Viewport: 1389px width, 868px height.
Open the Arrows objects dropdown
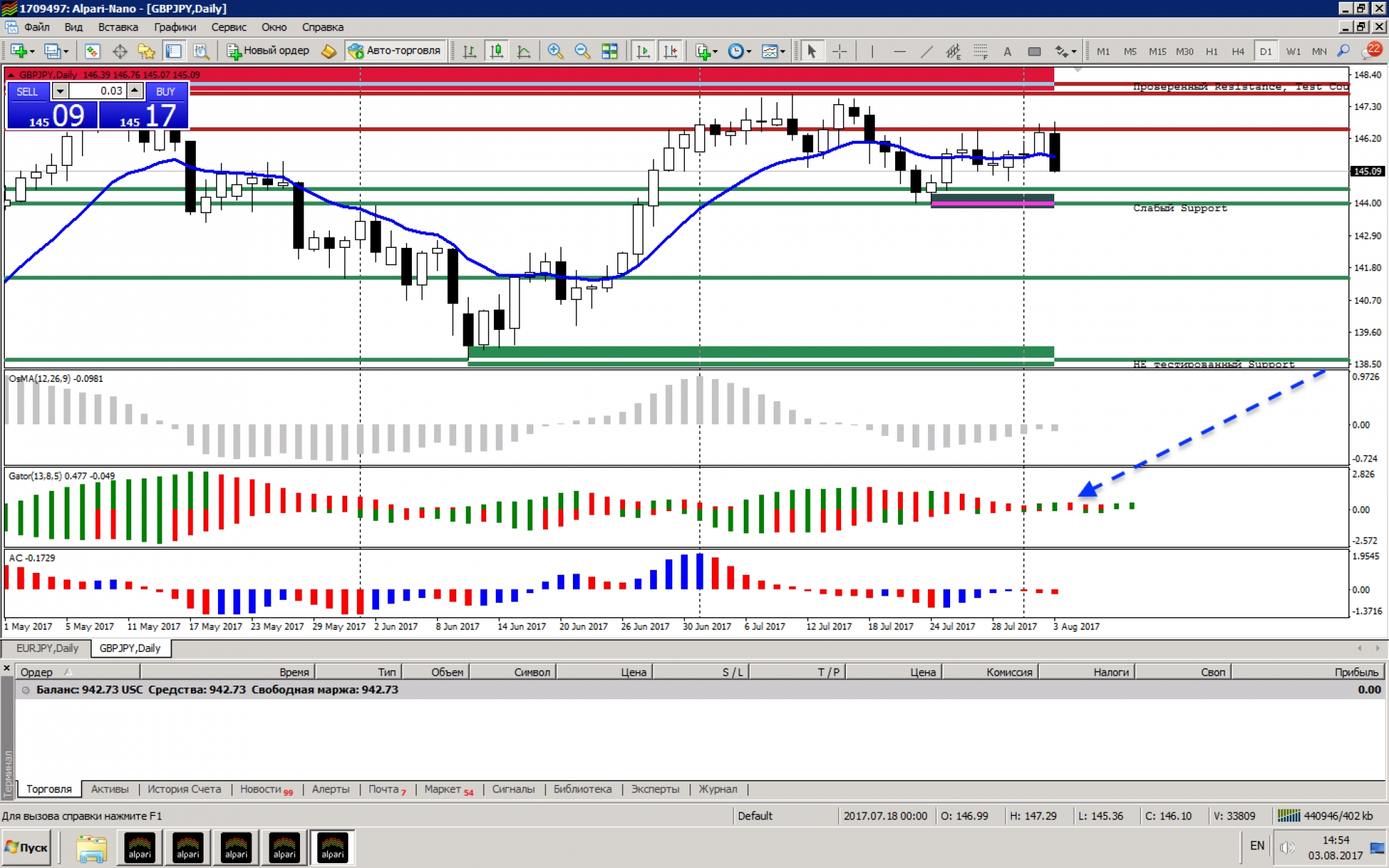[1065, 51]
